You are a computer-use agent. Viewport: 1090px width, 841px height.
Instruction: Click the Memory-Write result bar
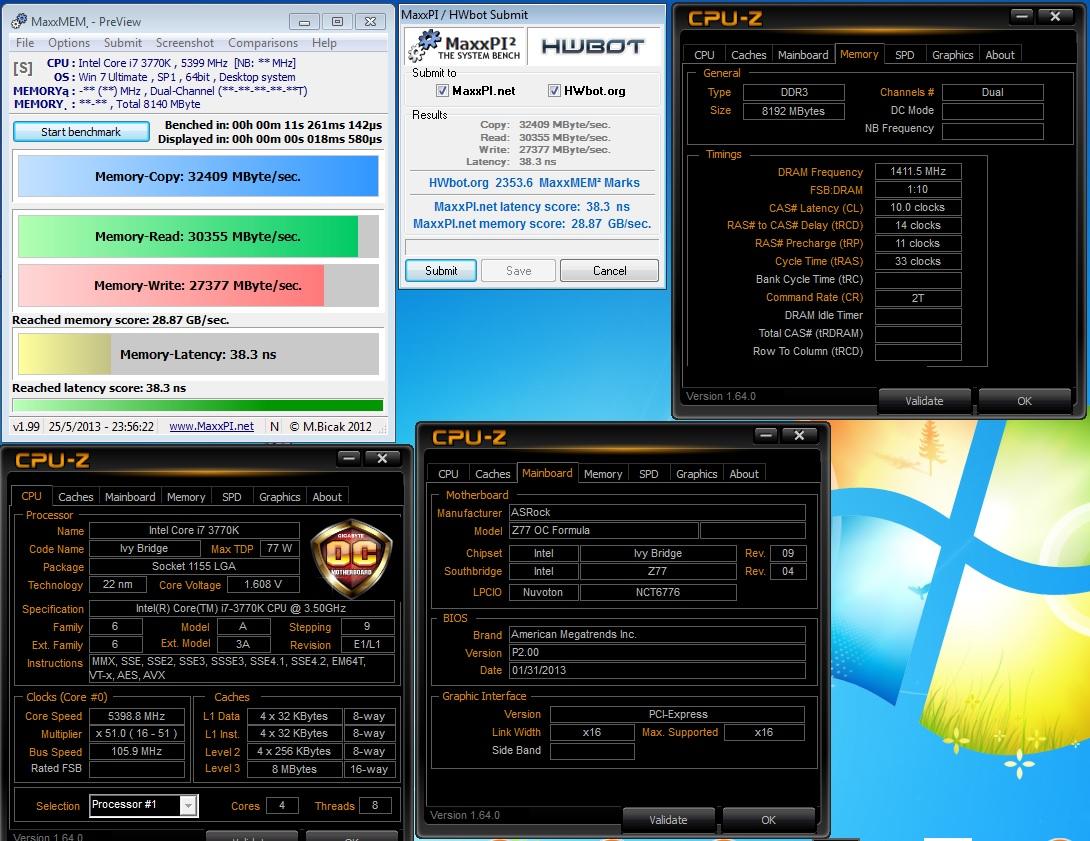[x=198, y=285]
